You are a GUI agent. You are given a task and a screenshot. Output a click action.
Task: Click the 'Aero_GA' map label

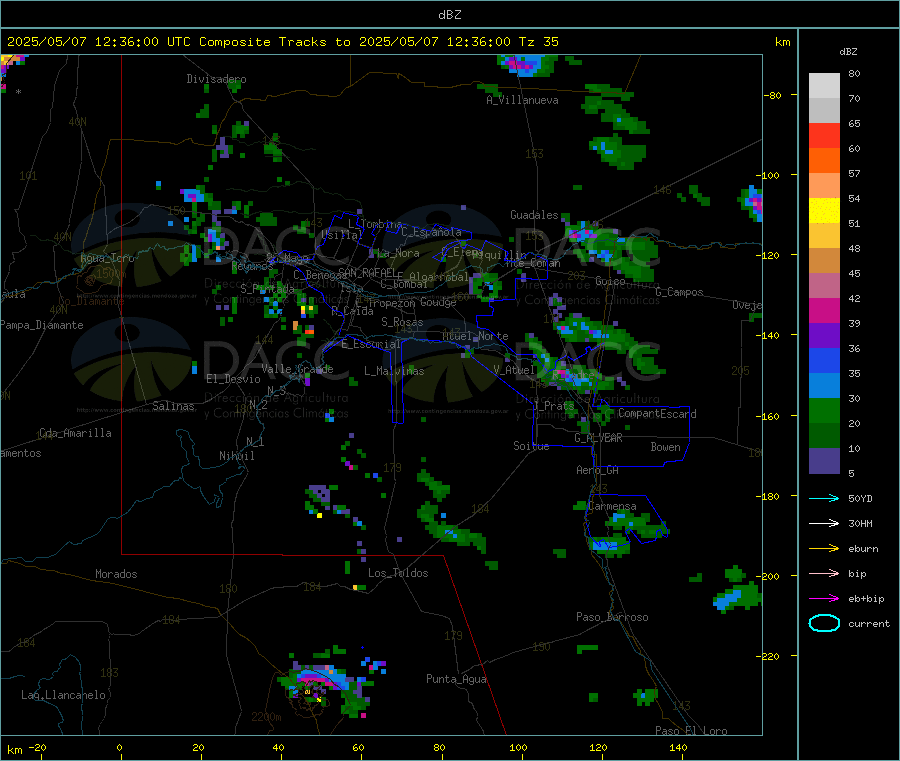[597, 470]
